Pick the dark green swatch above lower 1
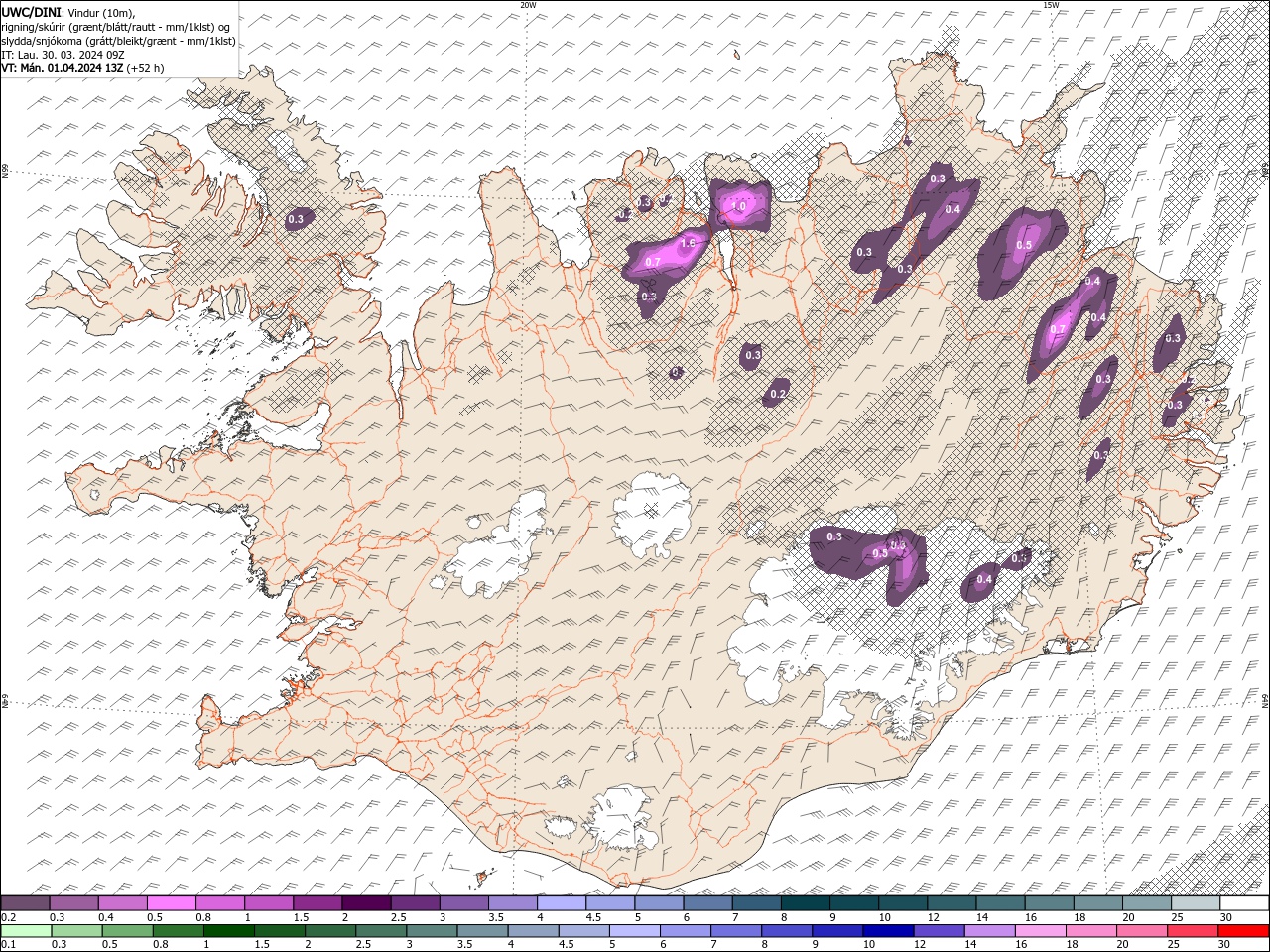 click(228, 930)
